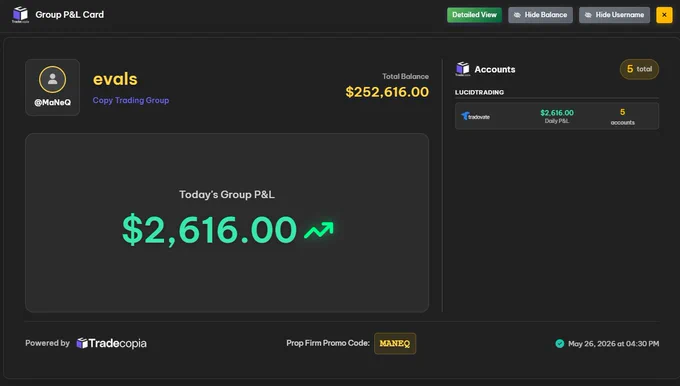Image resolution: width=680 pixels, height=386 pixels.
Task: Click the MANEQ promo code badge
Action: point(395,343)
